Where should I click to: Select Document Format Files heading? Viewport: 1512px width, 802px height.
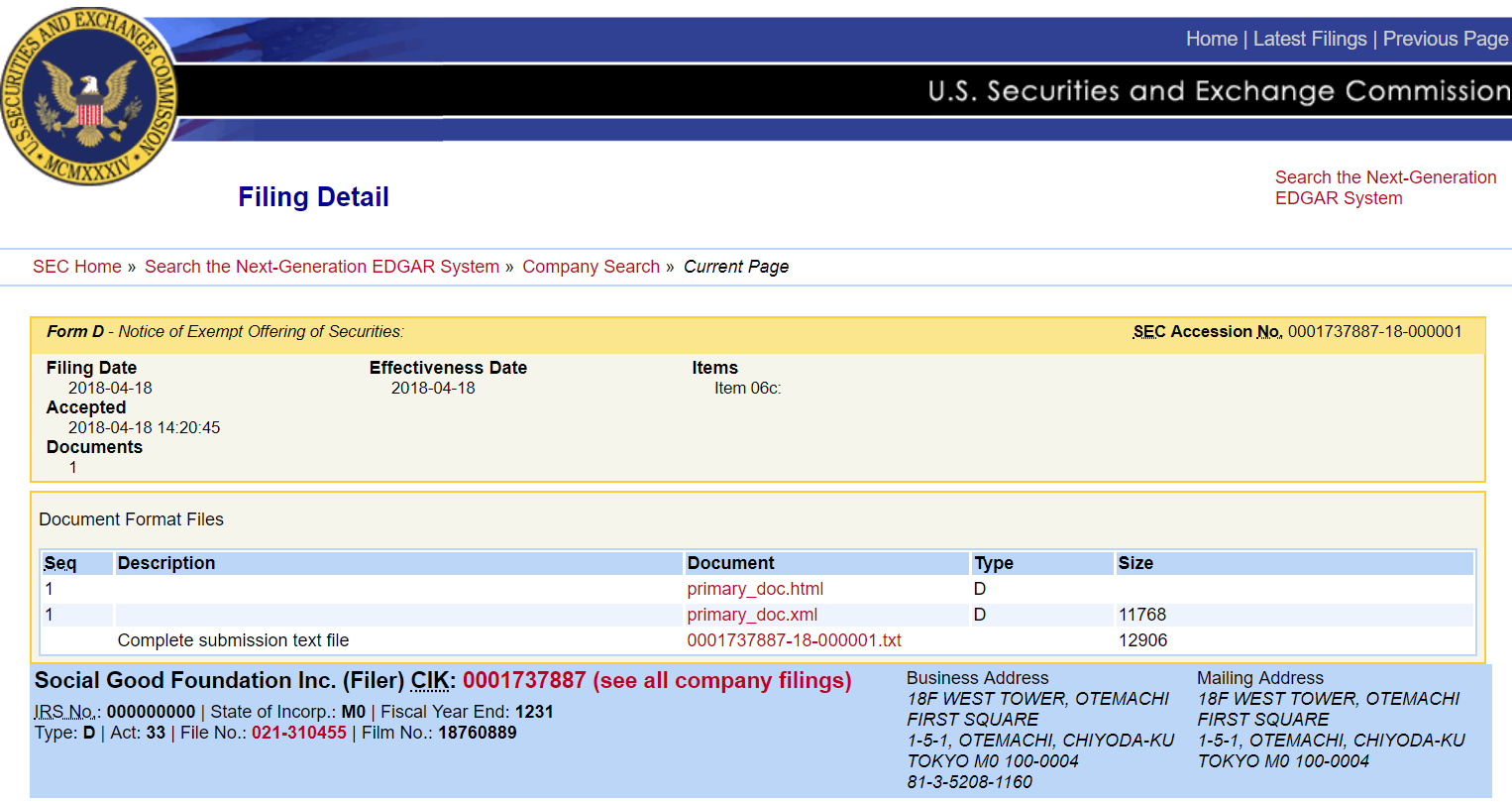click(x=131, y=519)
